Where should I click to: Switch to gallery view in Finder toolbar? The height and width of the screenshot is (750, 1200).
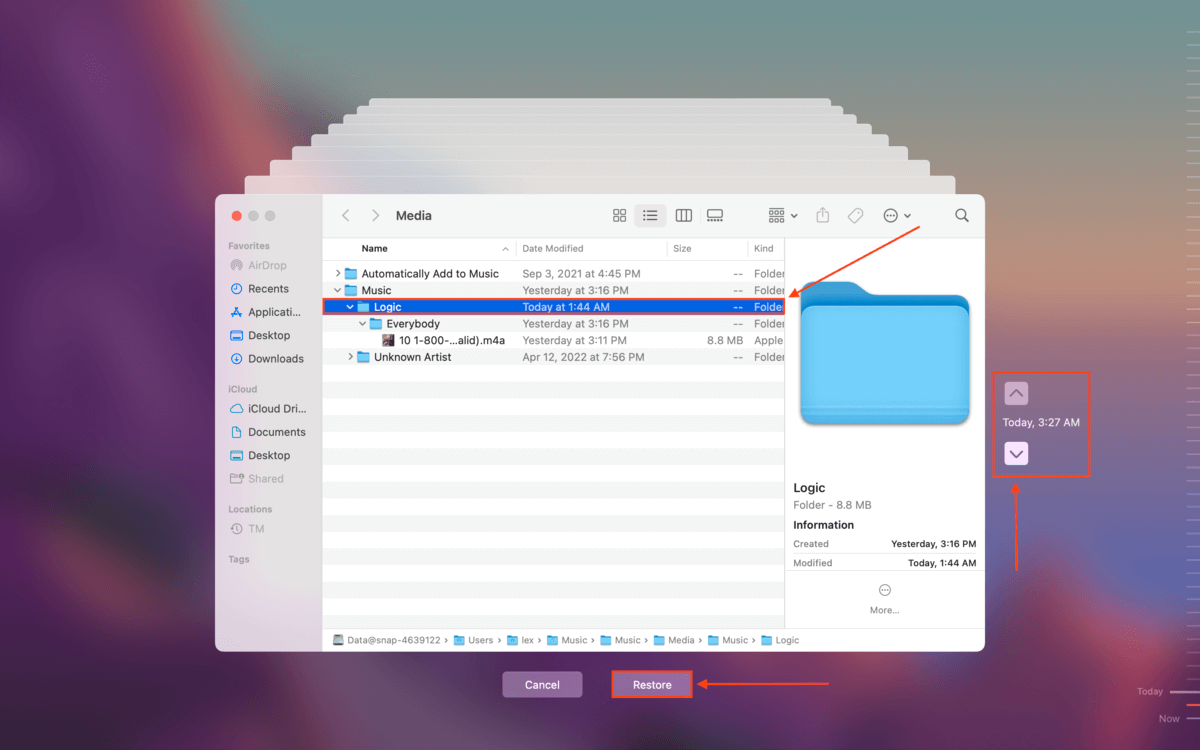715,216
